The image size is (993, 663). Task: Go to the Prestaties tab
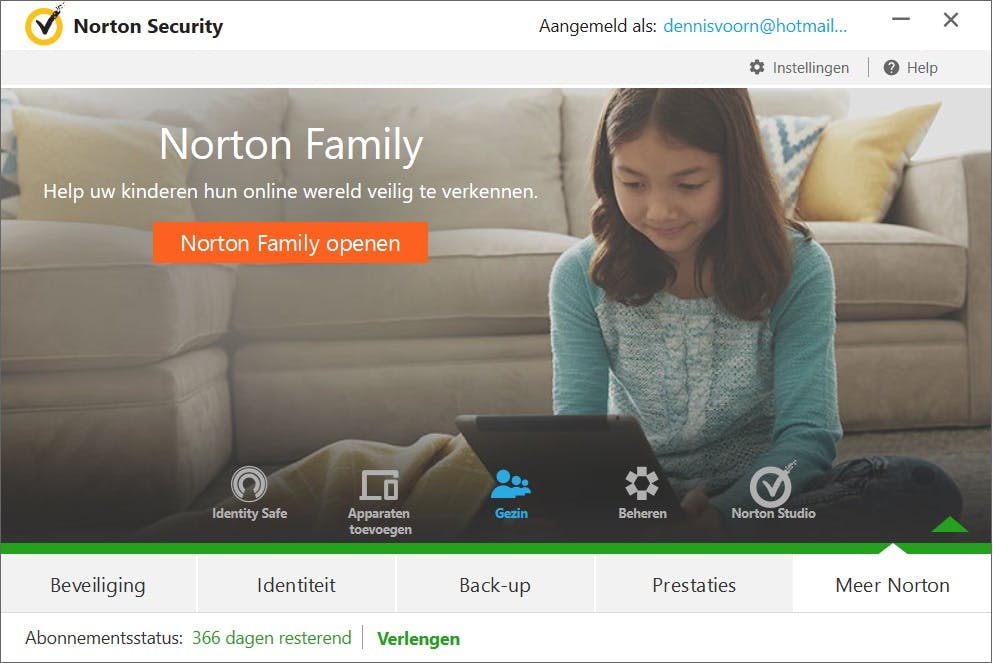(x=693, y=584)
